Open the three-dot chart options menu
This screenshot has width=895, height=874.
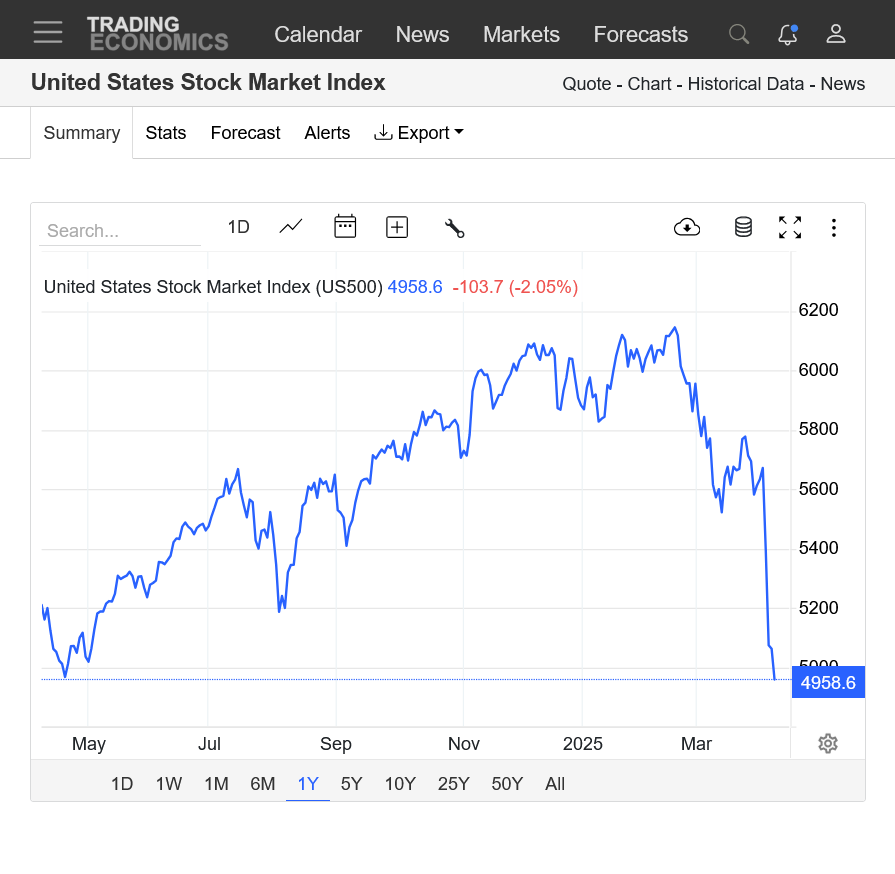coord(833,228)
